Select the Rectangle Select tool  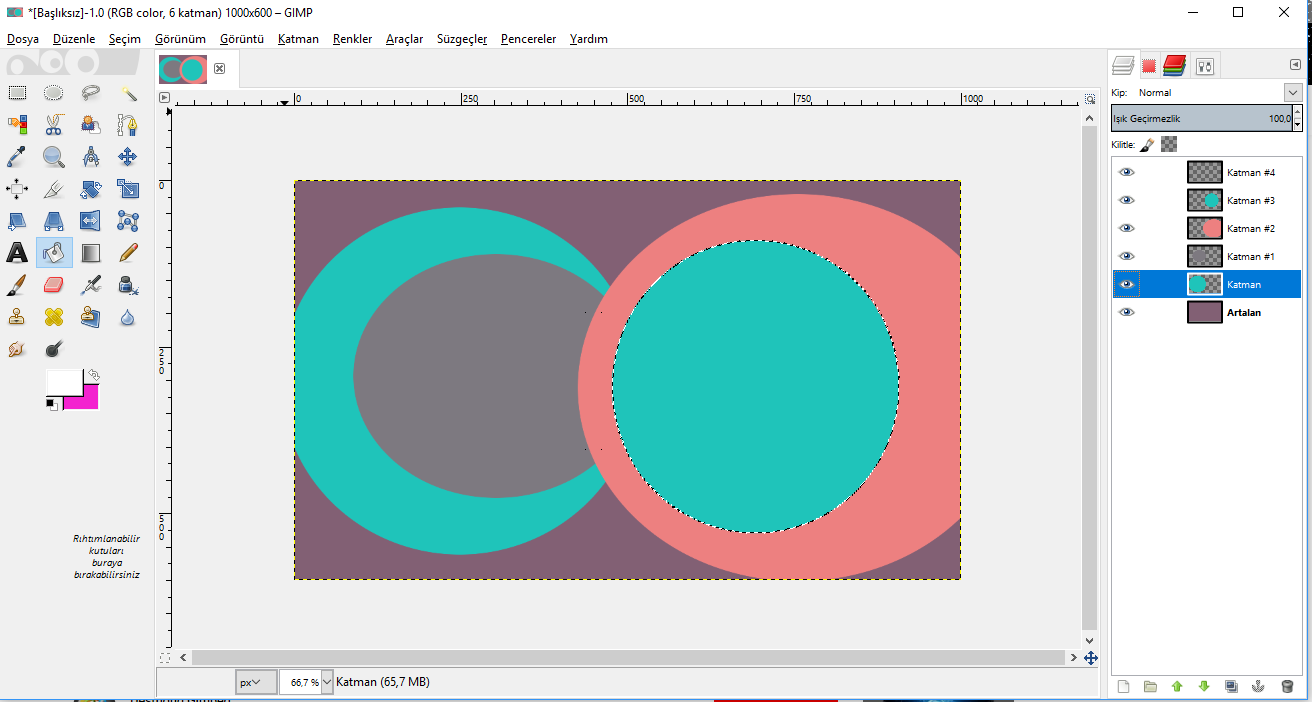[x=17, y=93]
